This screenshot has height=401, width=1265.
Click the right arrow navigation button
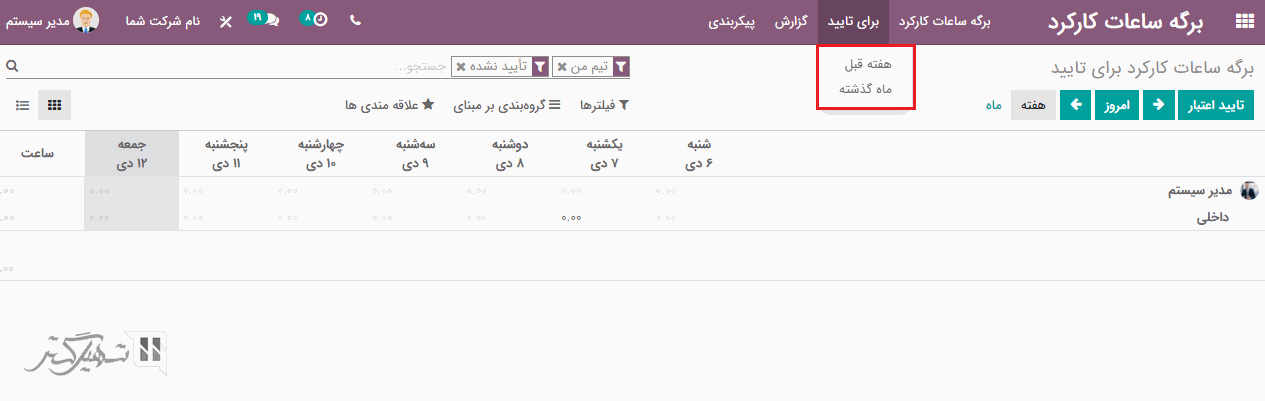click(1158, 105)
